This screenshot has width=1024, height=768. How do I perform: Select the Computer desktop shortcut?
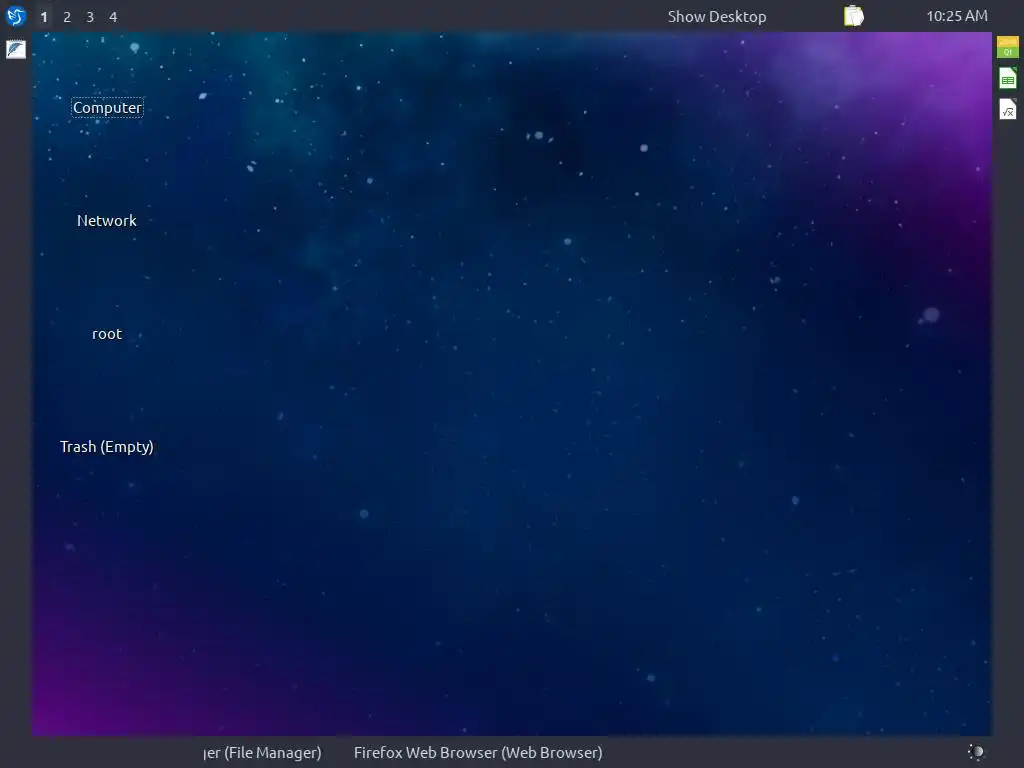point(107,107)
